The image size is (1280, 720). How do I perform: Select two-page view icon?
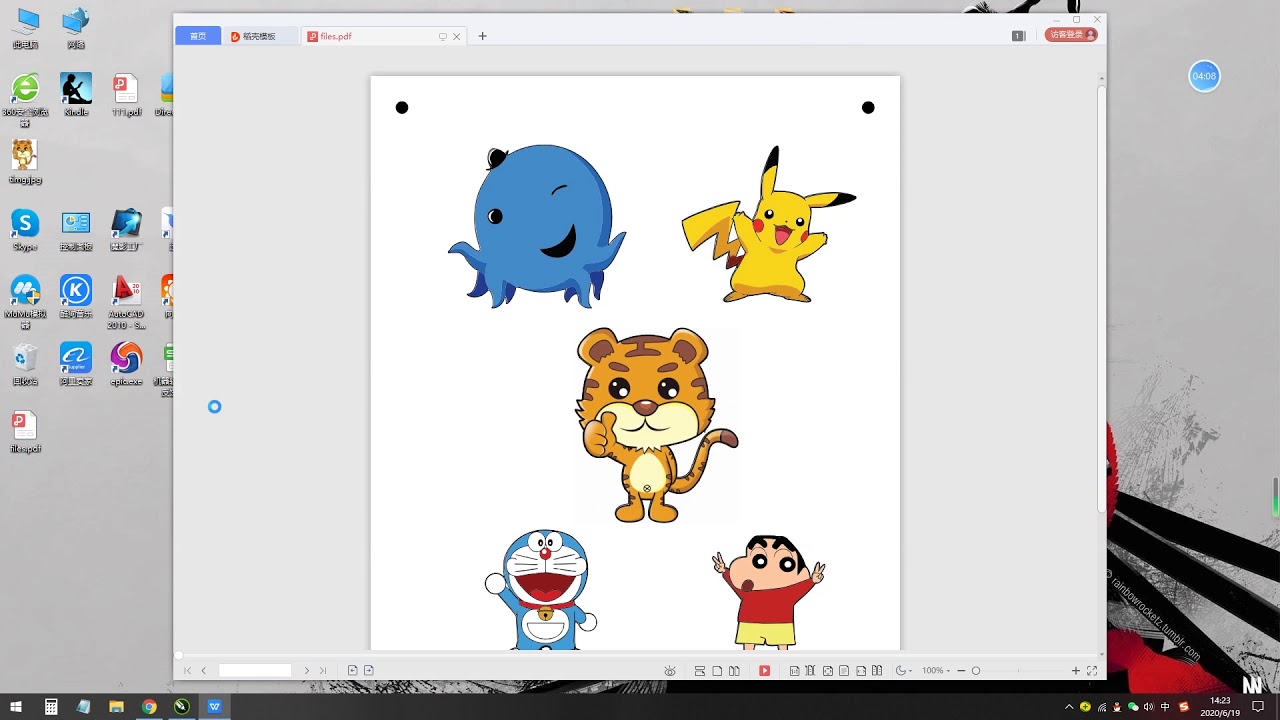click(734, 671)
